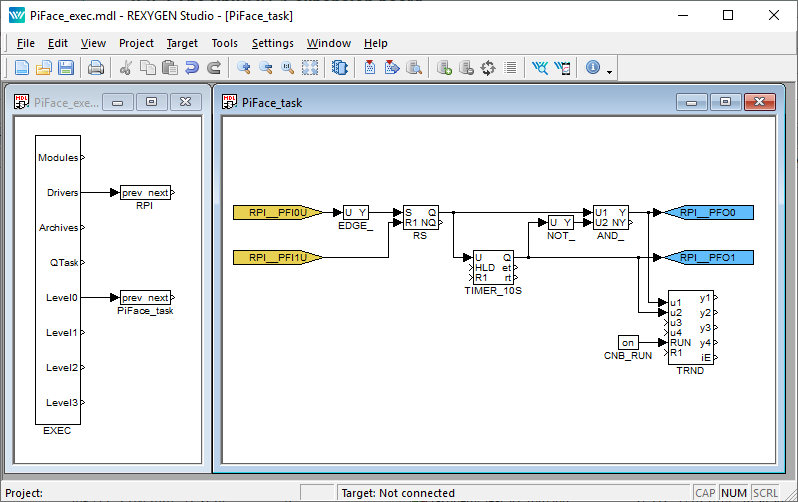
Task: Zoom out with the magnifier minus icon
Action: tap(265, 68)
